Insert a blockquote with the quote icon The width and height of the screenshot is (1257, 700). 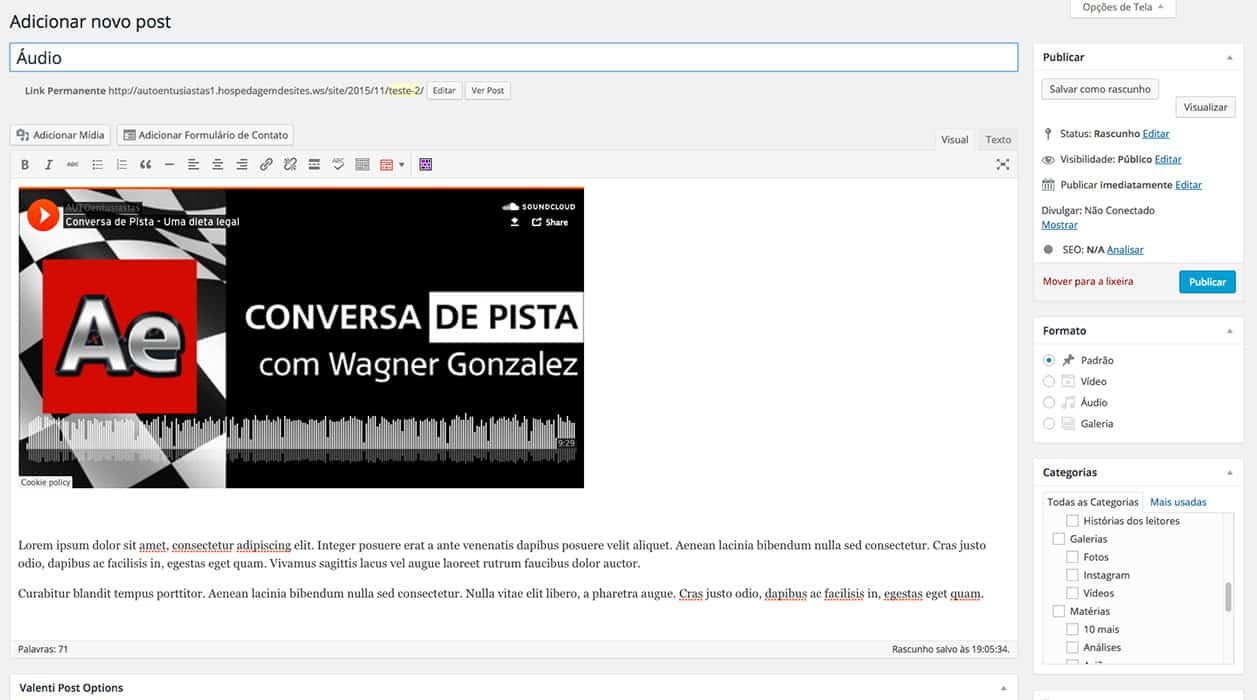coord(145,165)
